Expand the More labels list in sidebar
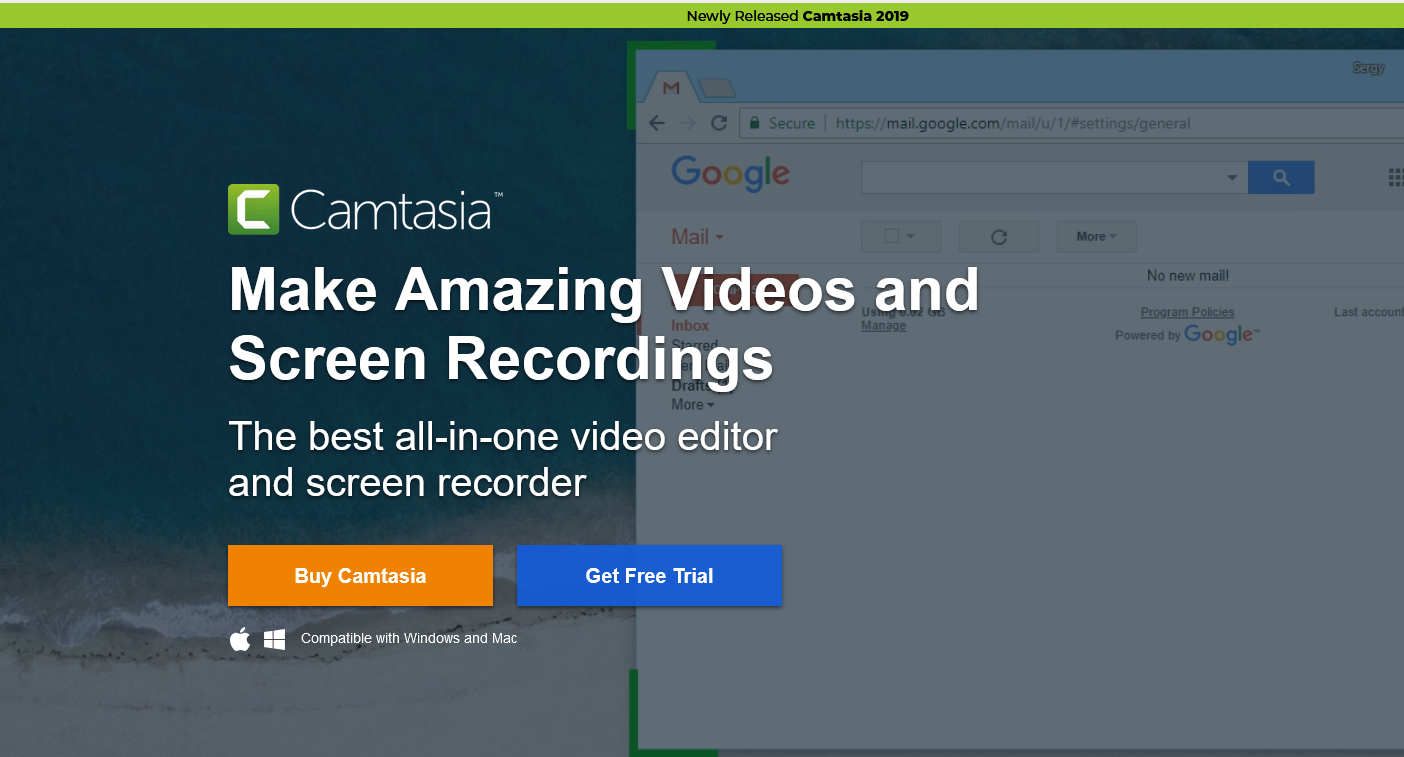1404x757 pixels. [x=693, y=405]
